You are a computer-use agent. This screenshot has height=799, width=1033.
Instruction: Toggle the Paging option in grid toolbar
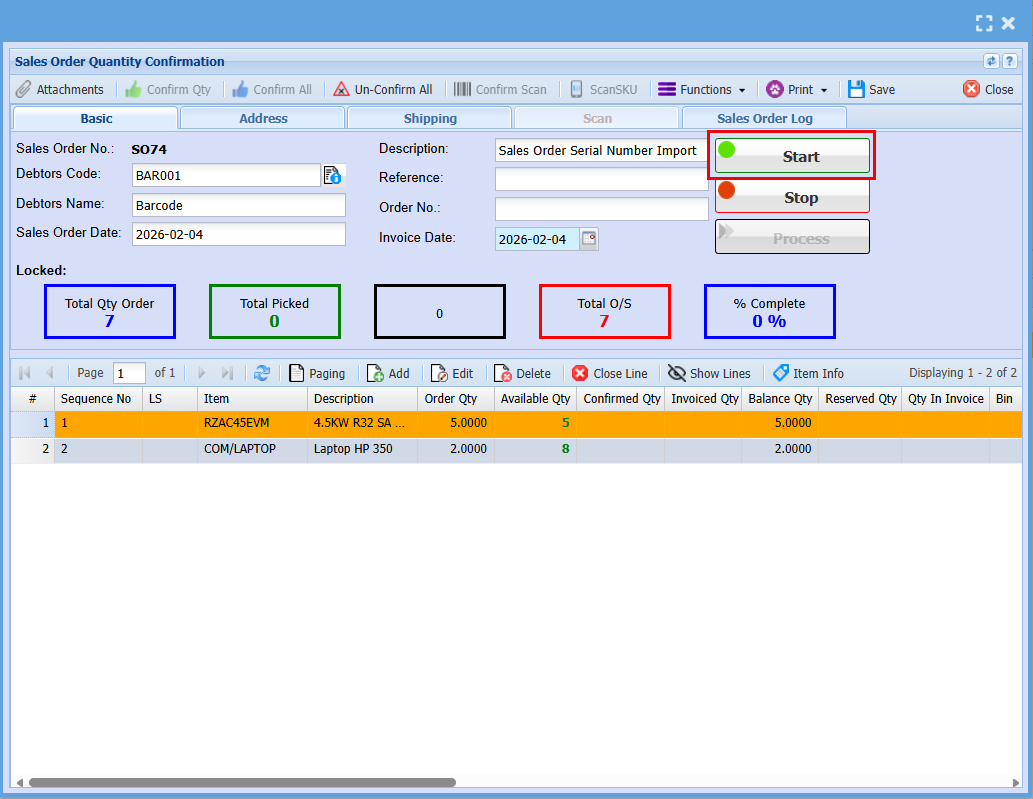[297, 373]
